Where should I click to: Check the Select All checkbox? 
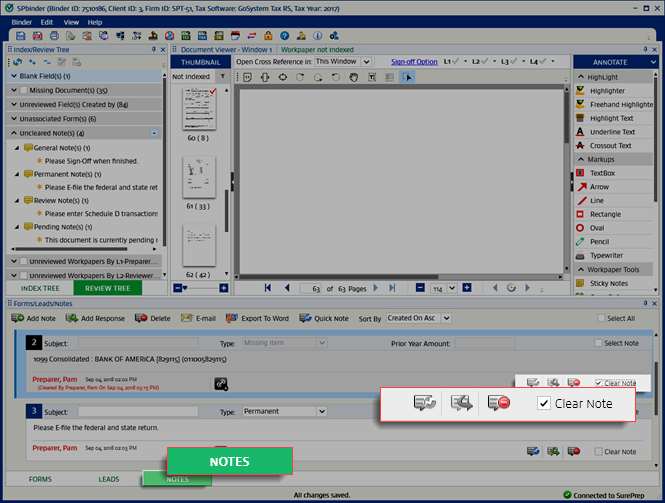point(599,319)
